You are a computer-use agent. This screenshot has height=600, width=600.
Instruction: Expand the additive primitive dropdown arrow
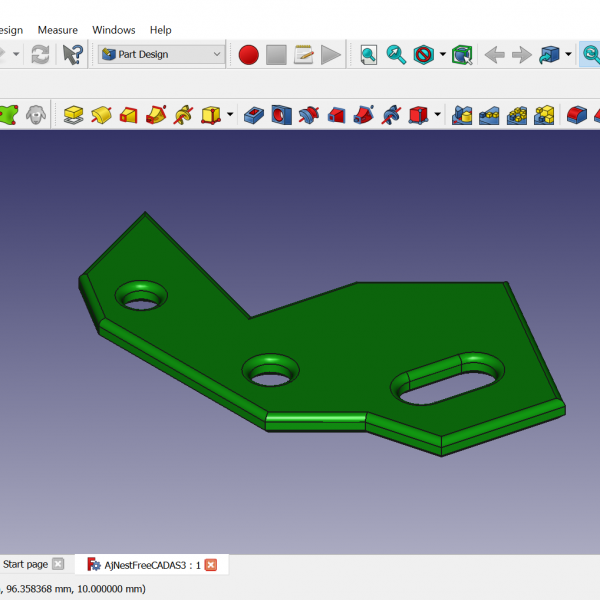230,115
